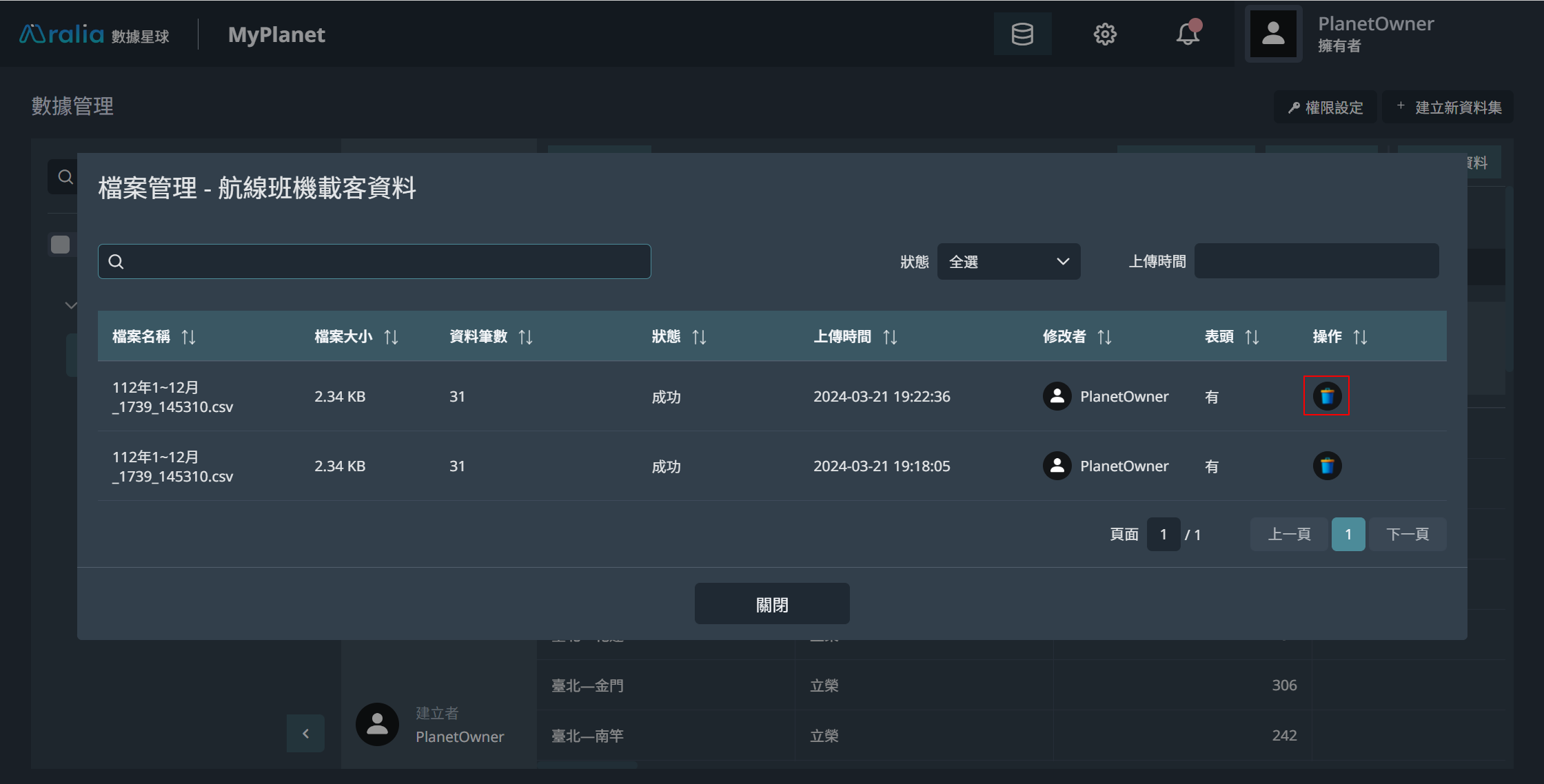Open the notifications bell

tap(1188, 34)
